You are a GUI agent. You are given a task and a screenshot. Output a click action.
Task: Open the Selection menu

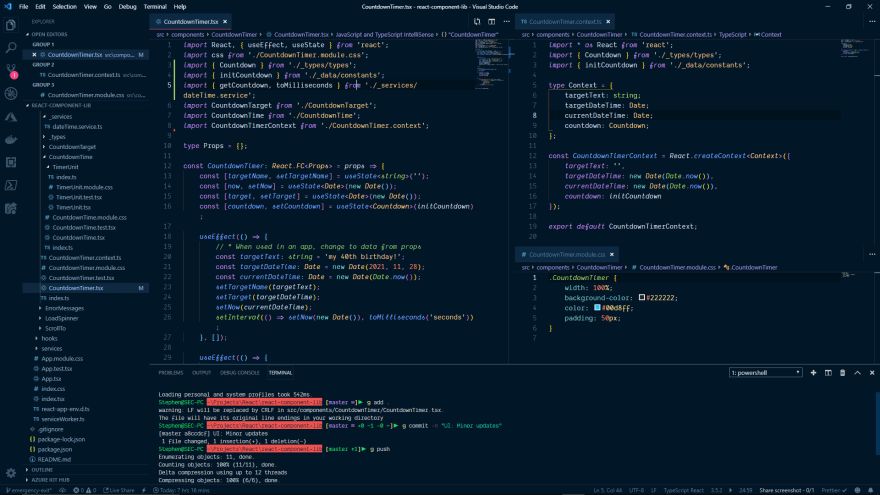coord(65,7)
